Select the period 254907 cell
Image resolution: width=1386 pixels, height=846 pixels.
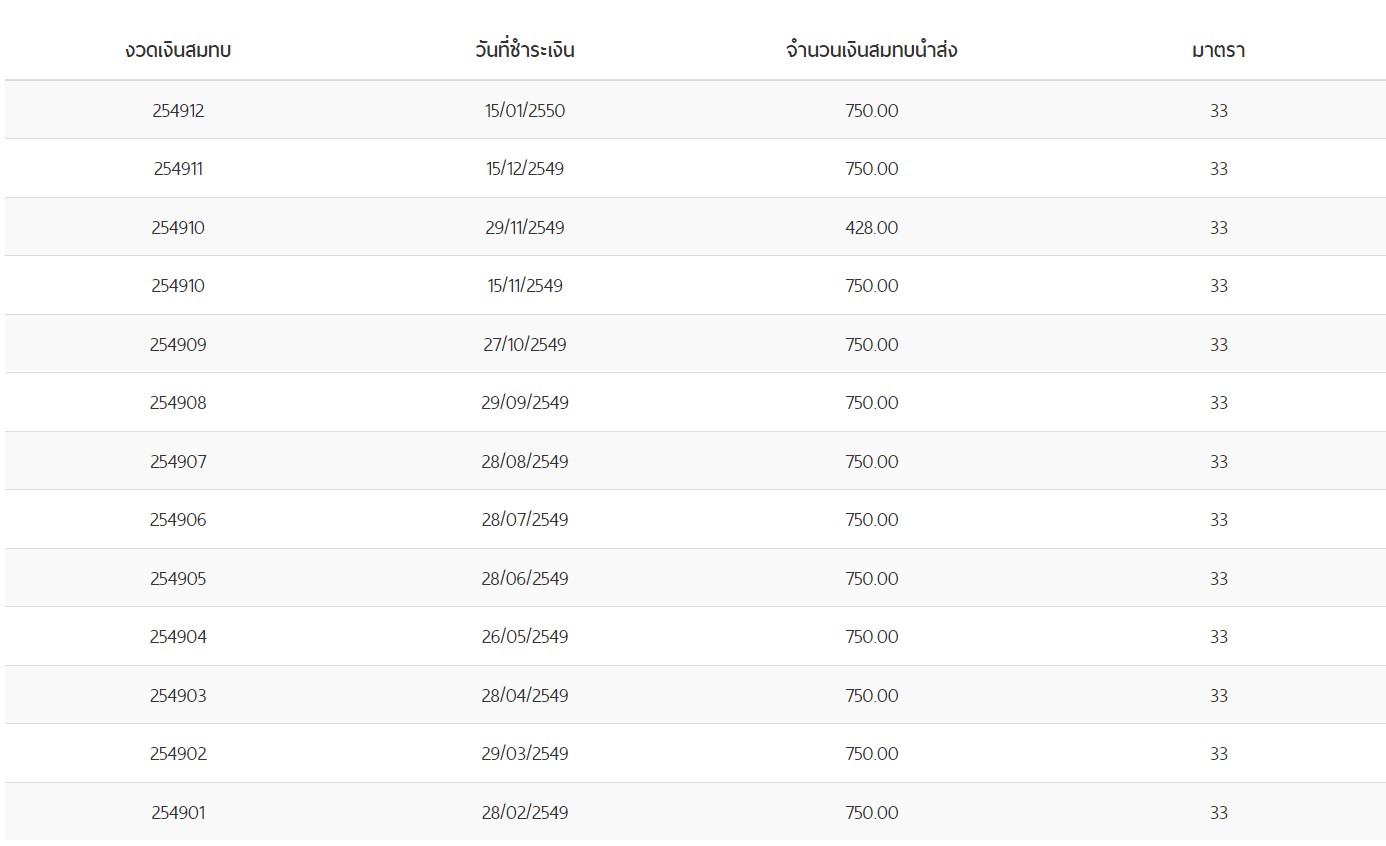click(178, 462)
